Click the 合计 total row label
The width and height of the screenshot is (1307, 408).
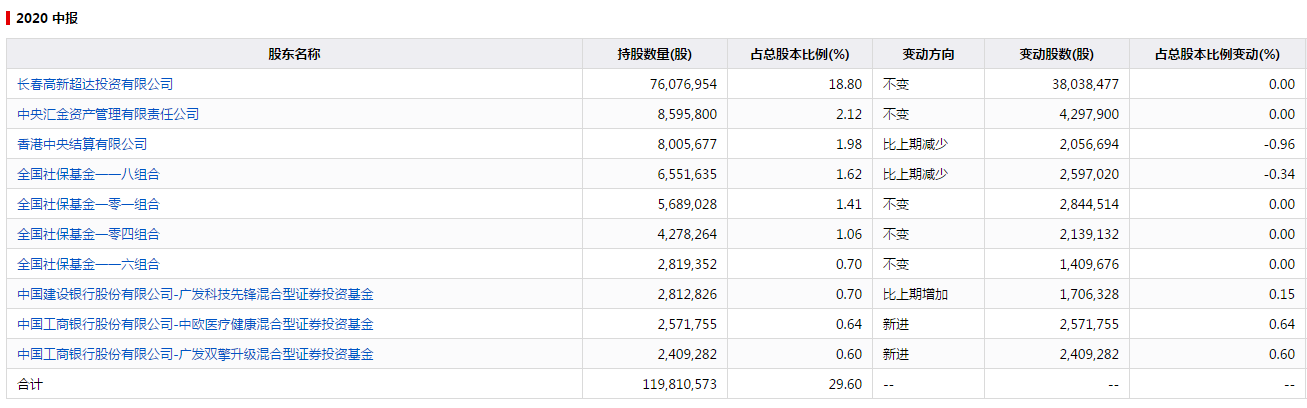pyautogui.click(x=31, y=384)
